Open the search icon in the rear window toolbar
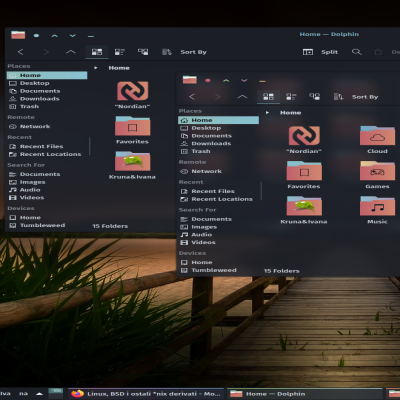400x400 pixels. tap(357, 52)
